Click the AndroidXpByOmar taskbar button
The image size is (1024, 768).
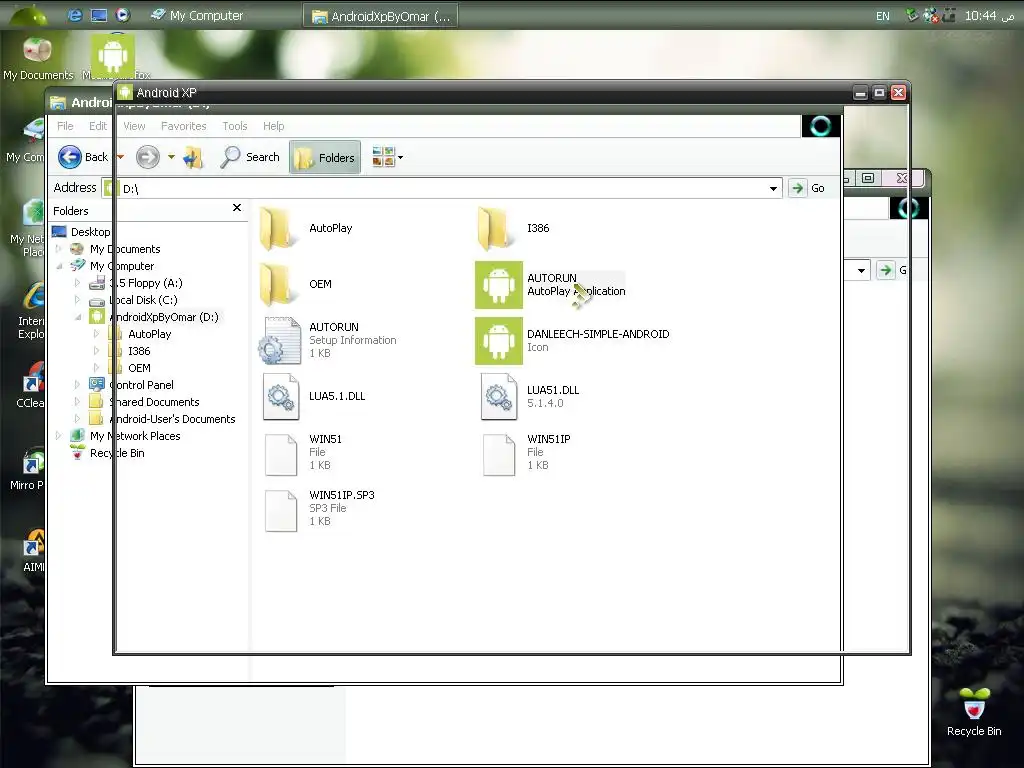point(380,16)
